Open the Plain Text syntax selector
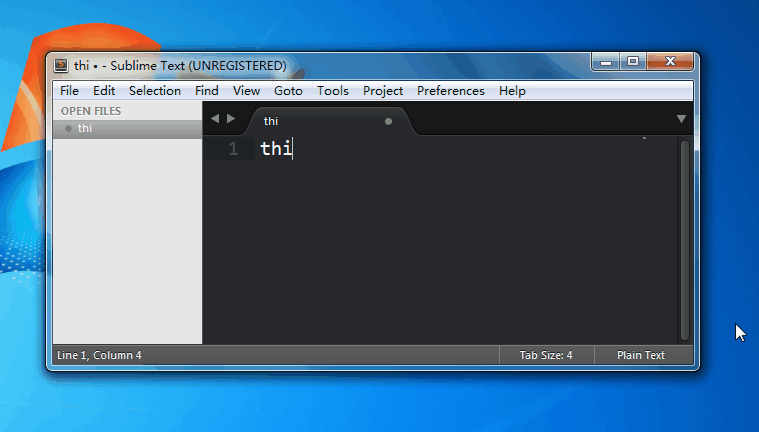759x432 pixels. (641, 355)
